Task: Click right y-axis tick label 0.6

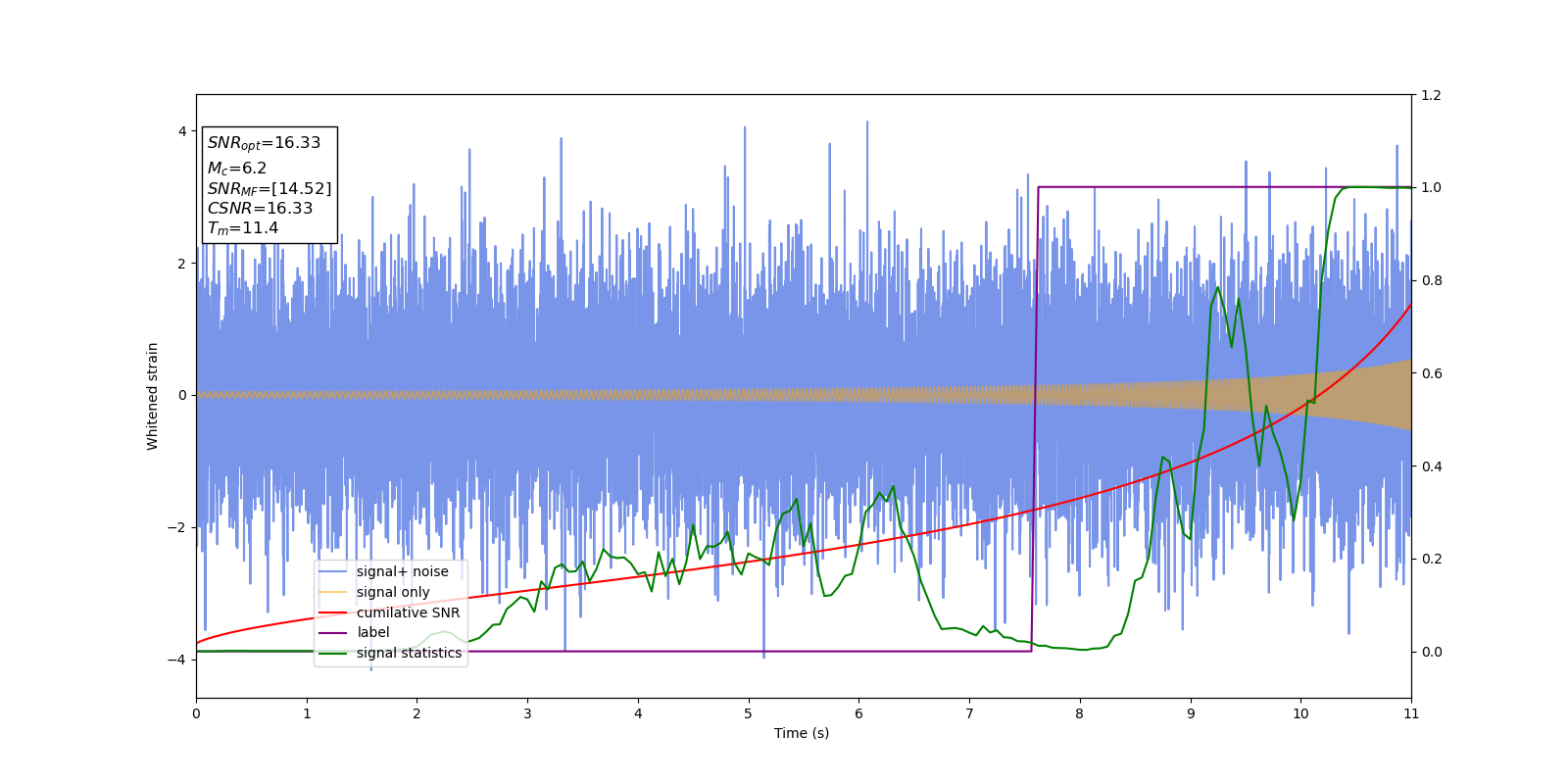Action: [1431, 373]
